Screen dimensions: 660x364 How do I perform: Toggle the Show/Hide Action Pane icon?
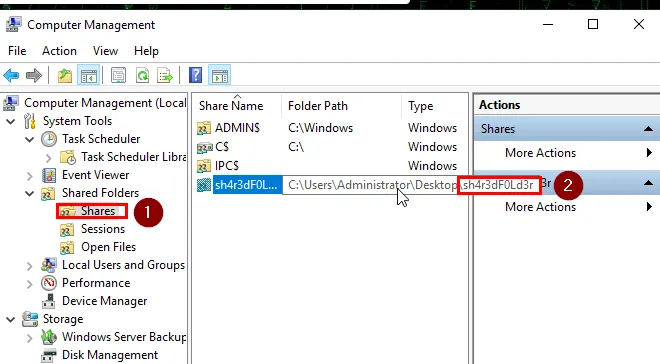coord(220,76)
